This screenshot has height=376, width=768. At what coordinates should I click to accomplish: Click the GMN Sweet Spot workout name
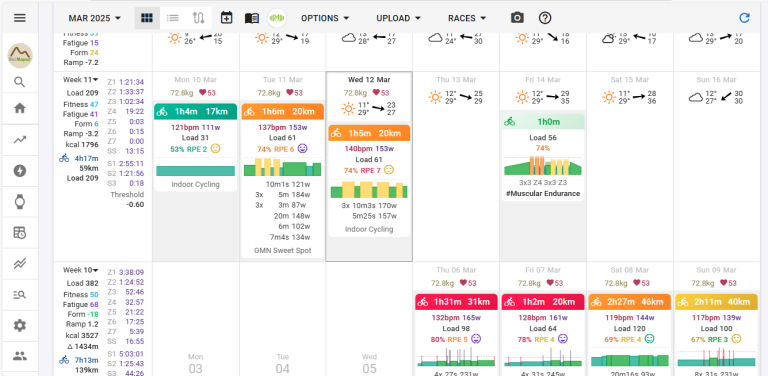(283, 251)
